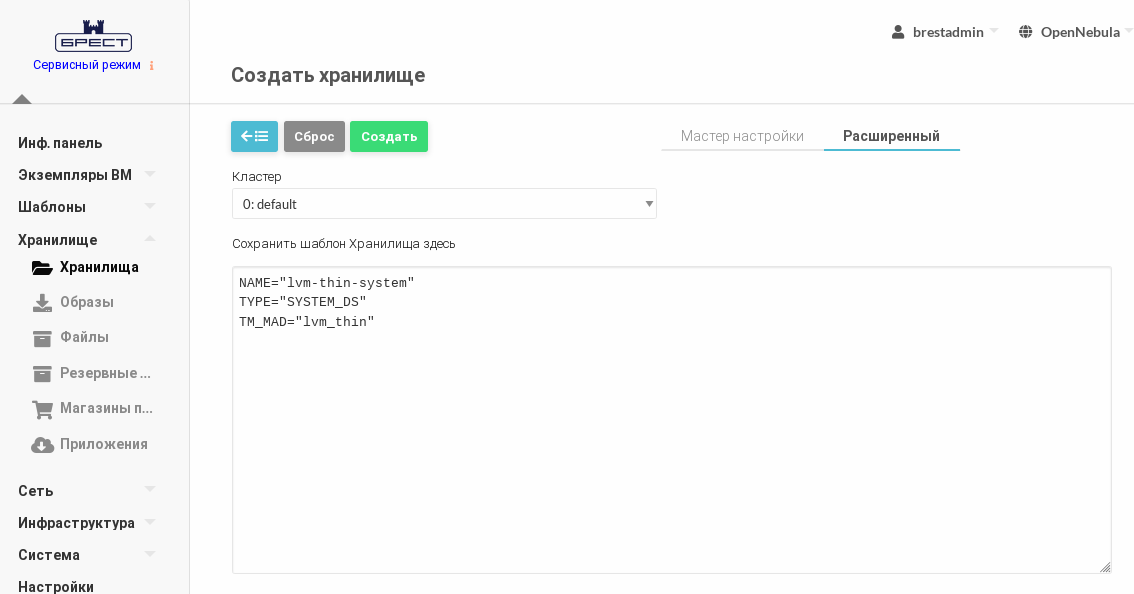The image size is (1134, 594).
Task: Click the Applications cloud download icon
Action: 42,445
